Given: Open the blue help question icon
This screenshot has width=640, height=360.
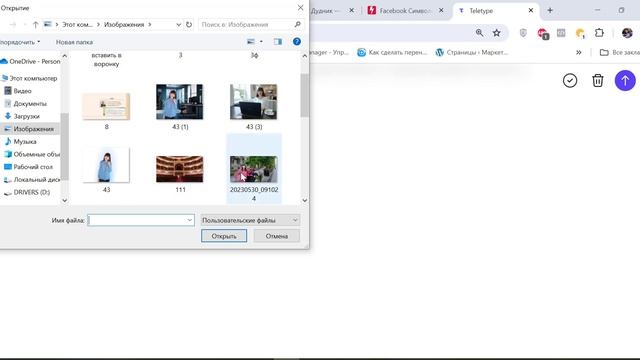Looking at the screenshot, I should pos(297,42).
